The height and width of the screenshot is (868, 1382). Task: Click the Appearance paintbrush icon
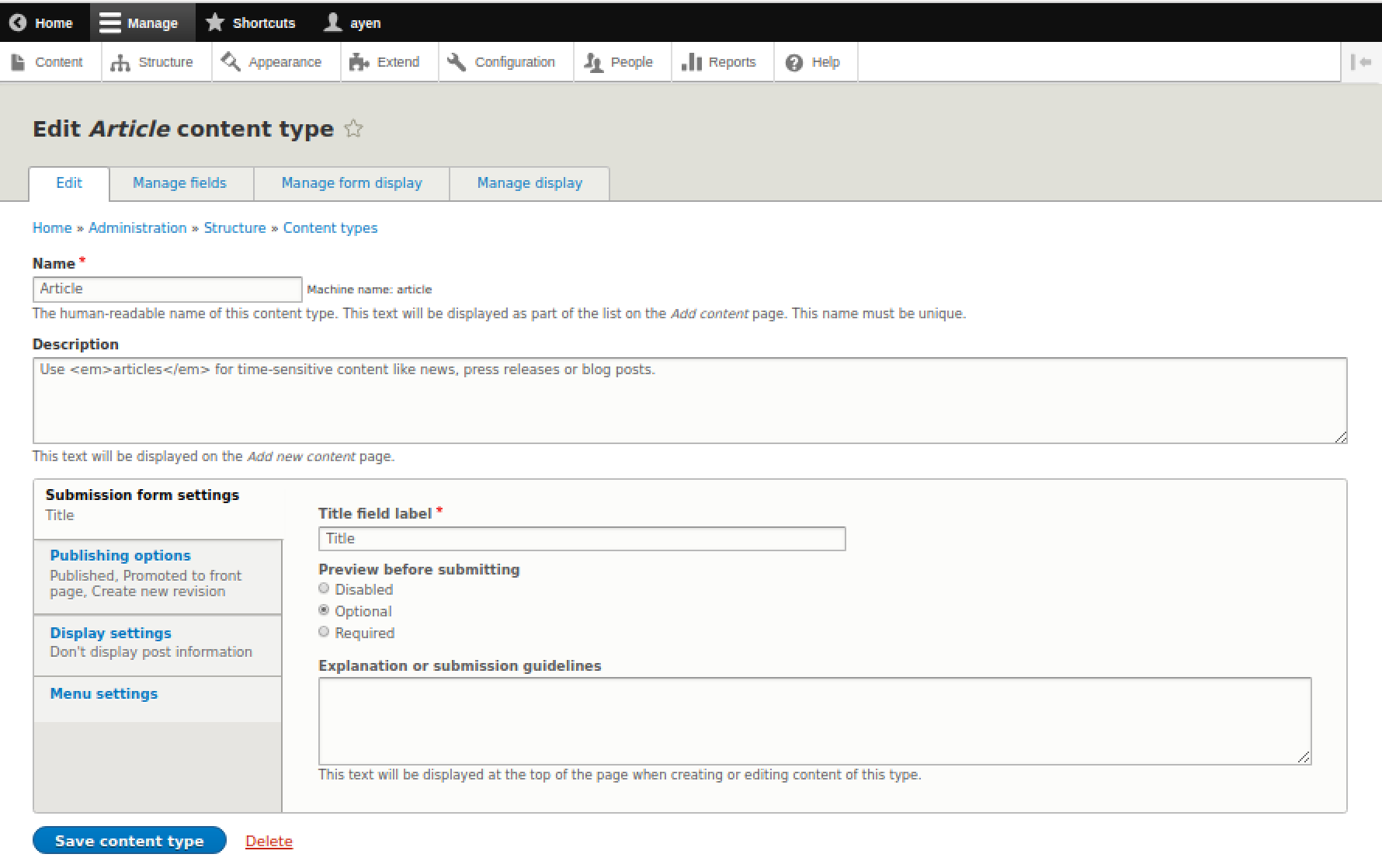pos(231,62)
